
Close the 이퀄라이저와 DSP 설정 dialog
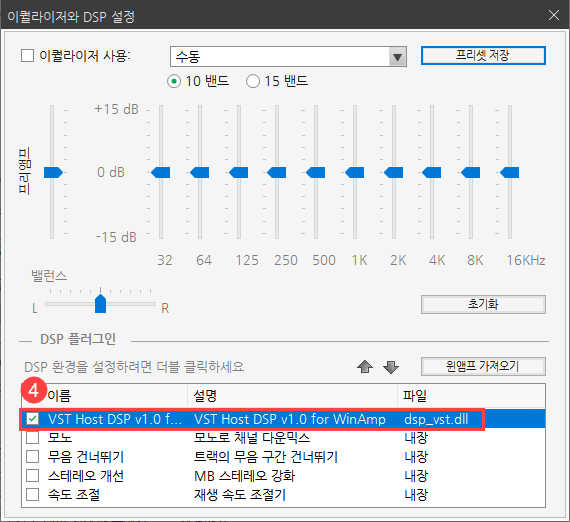[x=554, y=15]
